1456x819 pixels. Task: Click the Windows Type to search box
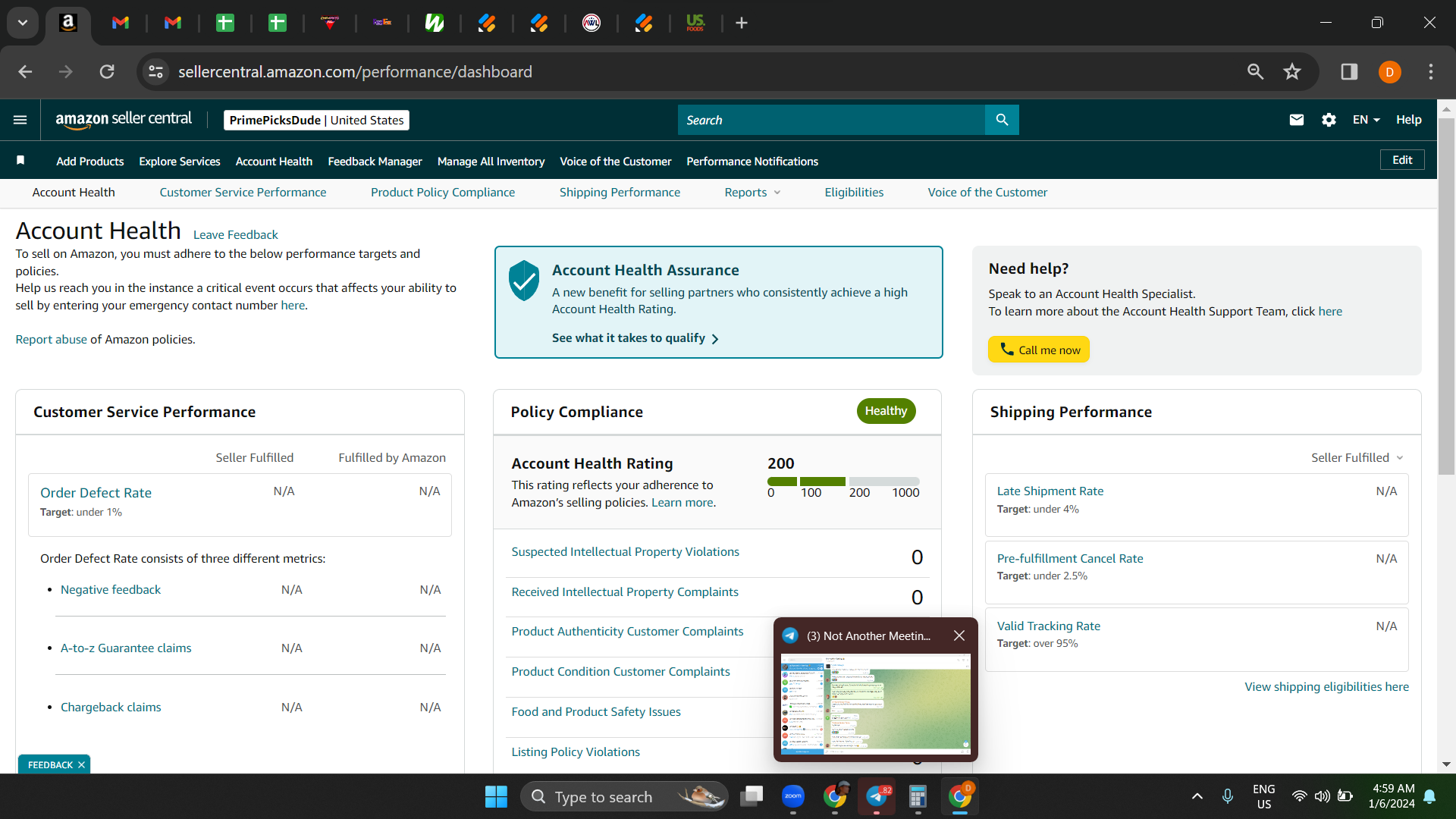(x=623, y=796)
